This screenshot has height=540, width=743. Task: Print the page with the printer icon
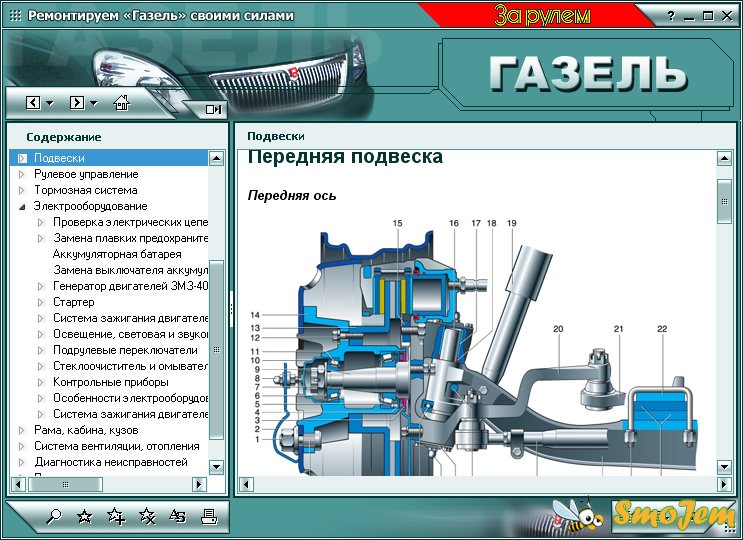pos(208,516)
